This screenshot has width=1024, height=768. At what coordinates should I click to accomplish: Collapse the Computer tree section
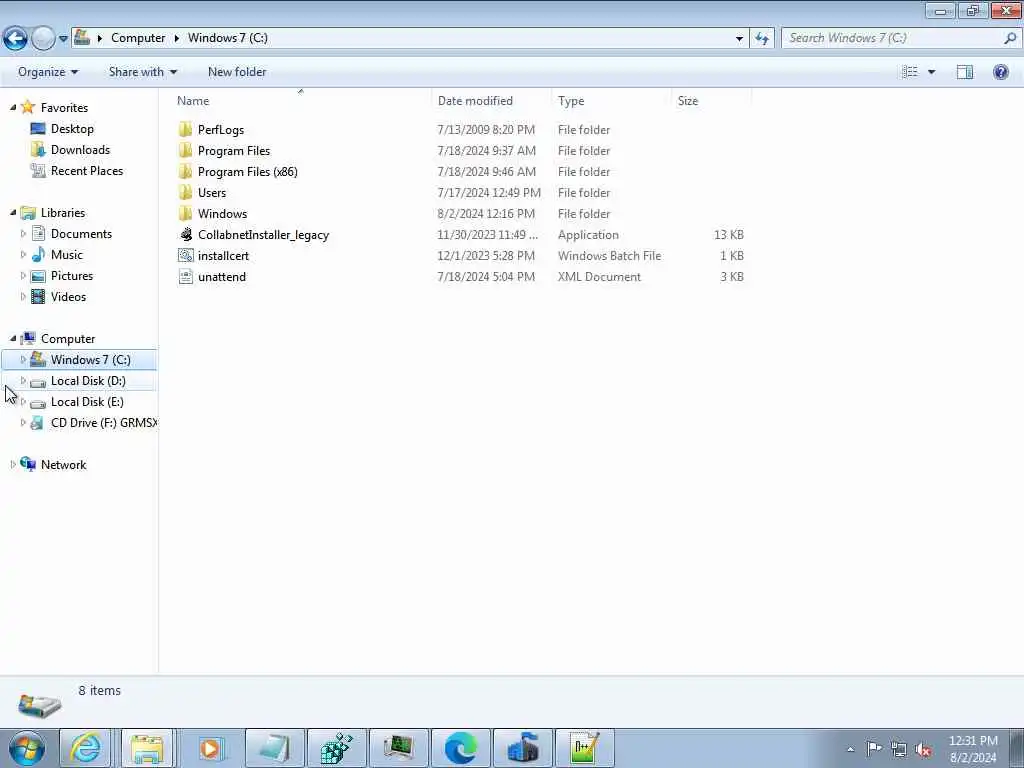(x=13, y=338)
